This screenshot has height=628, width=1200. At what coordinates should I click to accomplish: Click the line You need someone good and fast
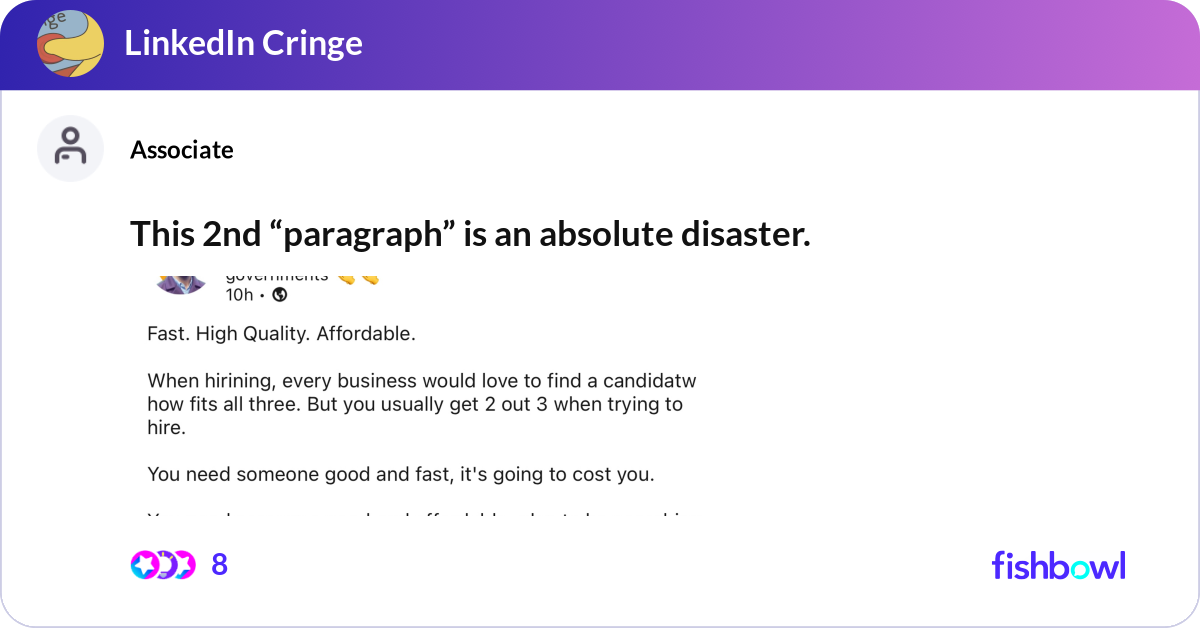(x=401, y=474)
